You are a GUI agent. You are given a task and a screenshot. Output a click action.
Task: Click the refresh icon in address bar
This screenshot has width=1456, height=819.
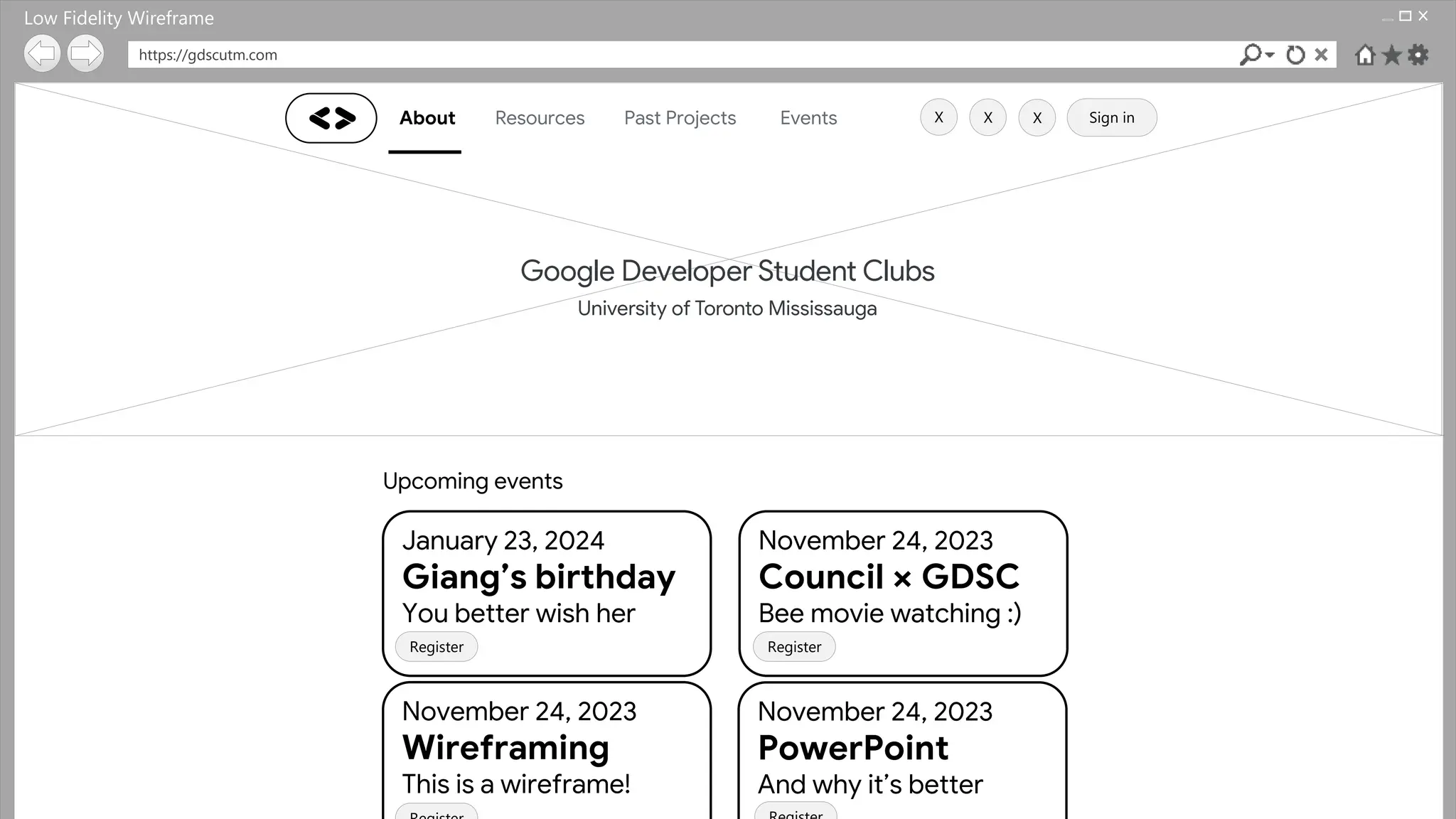(1295, 55)
